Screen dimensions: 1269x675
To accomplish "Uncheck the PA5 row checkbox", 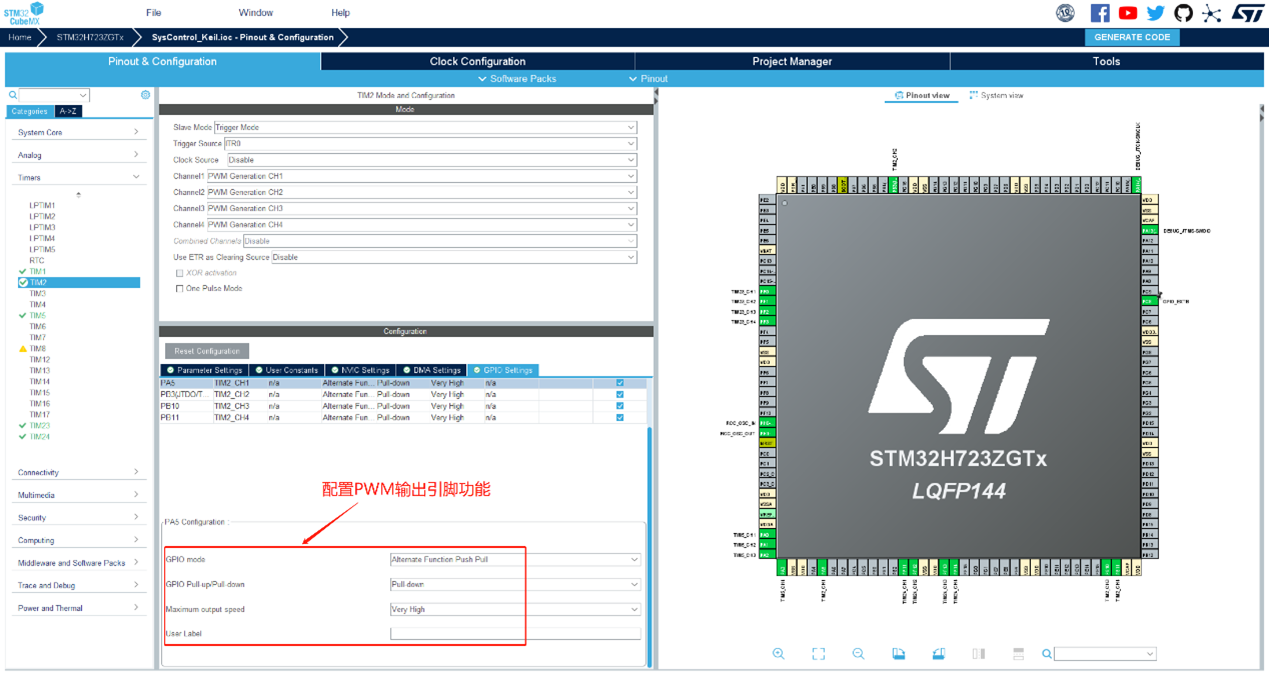I will tap(620, 383).
